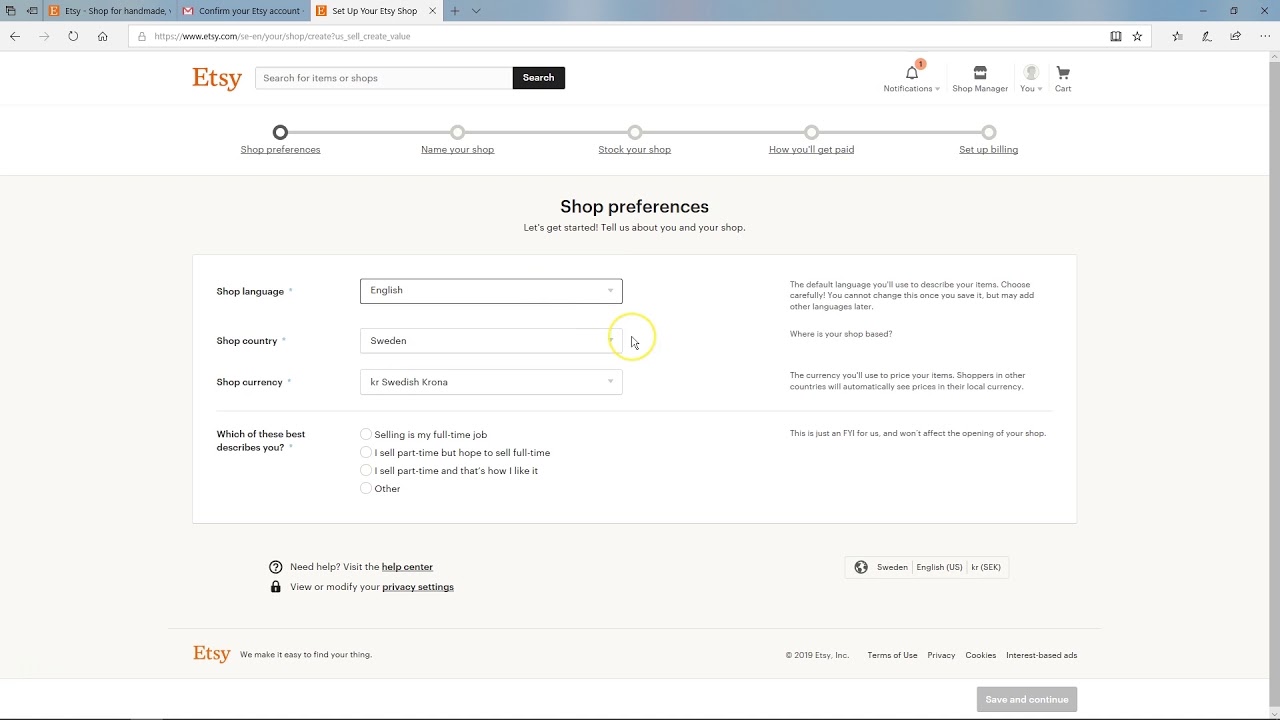Click browser back arrow

(15, 36)
